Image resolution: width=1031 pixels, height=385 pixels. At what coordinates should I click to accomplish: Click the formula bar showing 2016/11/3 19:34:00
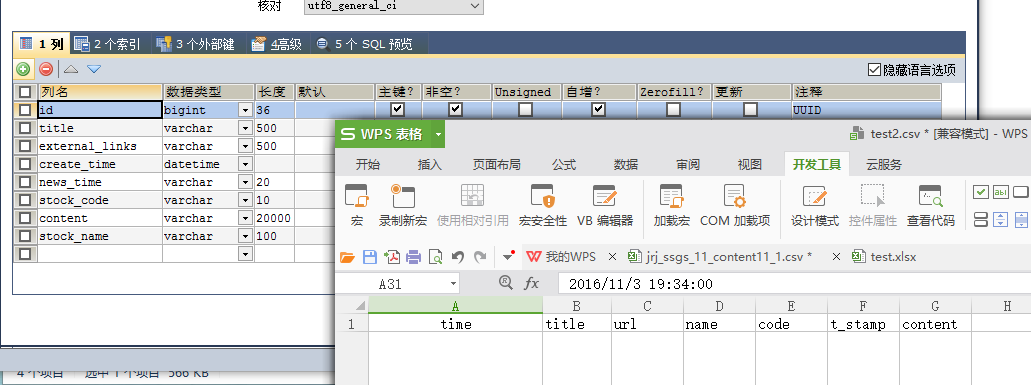[794, 284]
